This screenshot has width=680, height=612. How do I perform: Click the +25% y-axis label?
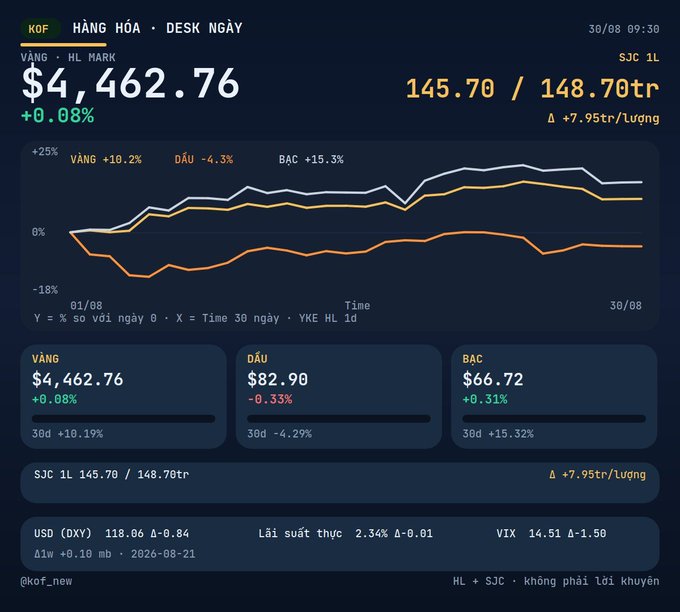pos(45,151)
